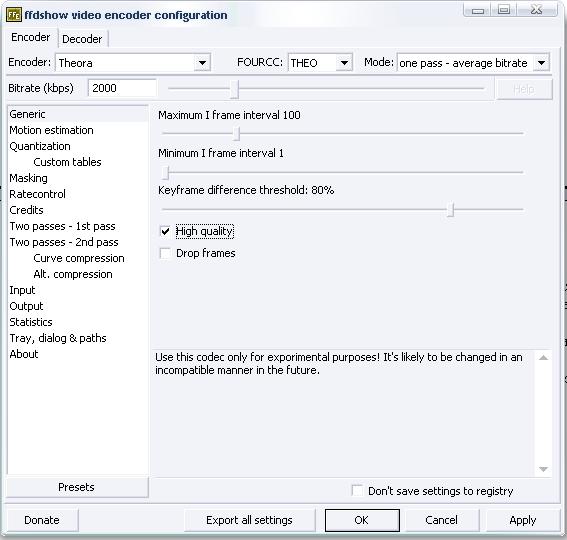Click the Keyframe difference threshold slider

[450, 209]
